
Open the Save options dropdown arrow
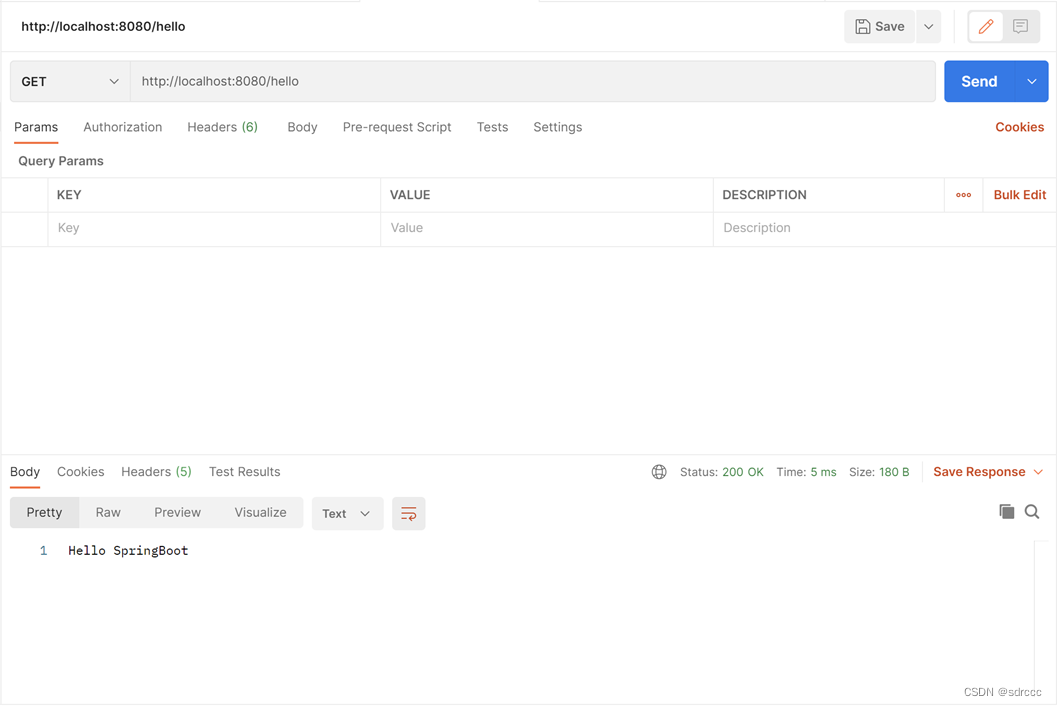(928, 26)
